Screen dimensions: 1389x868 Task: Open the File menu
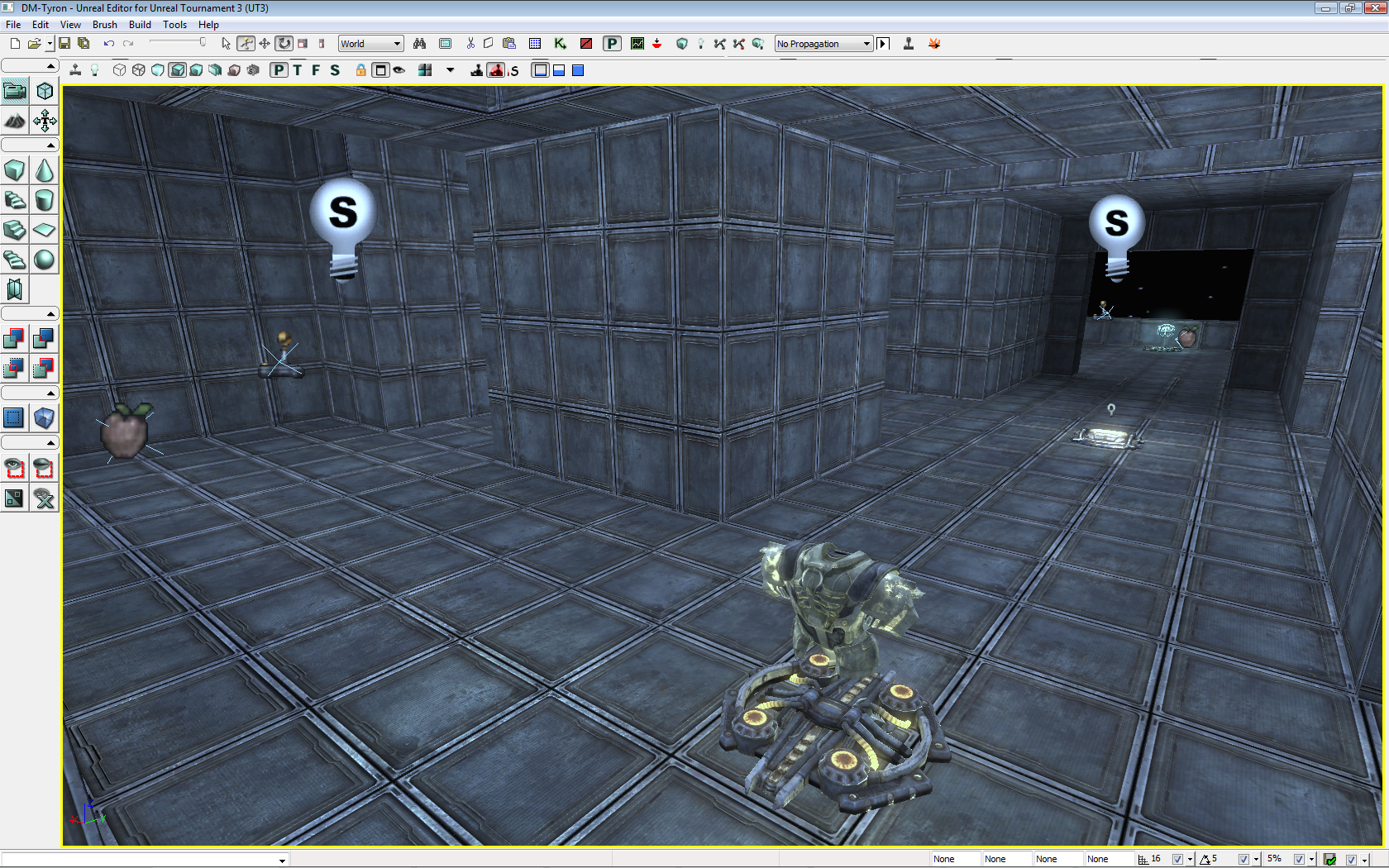[13, 25]
